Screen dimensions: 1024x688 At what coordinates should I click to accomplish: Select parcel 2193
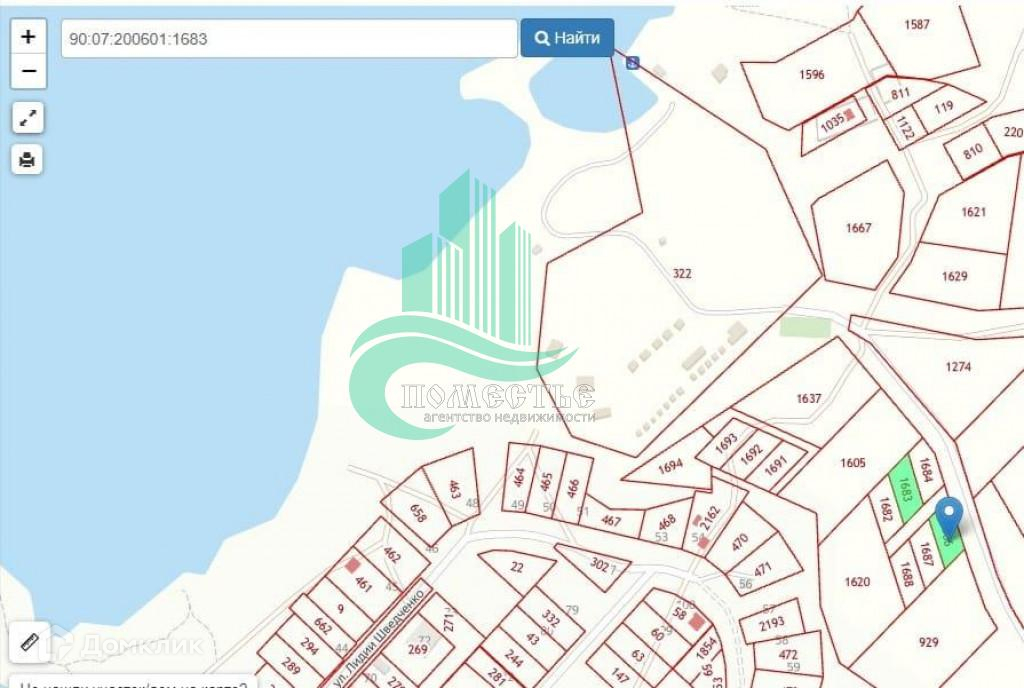pyautogui.click(x=771, y=623)
